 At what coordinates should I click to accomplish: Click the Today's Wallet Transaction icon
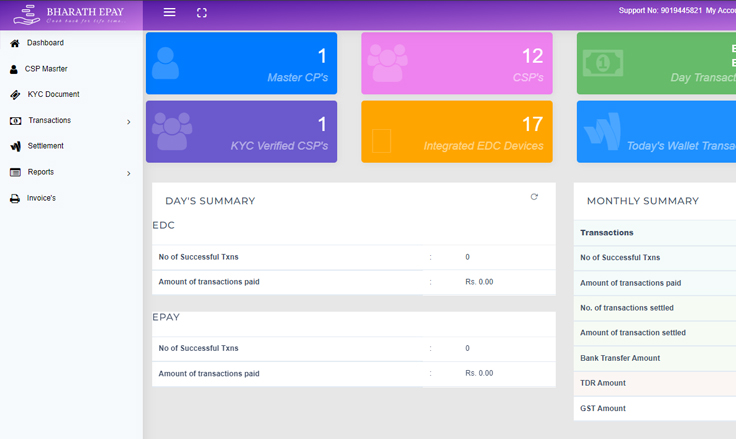click(x=602, y=131)
